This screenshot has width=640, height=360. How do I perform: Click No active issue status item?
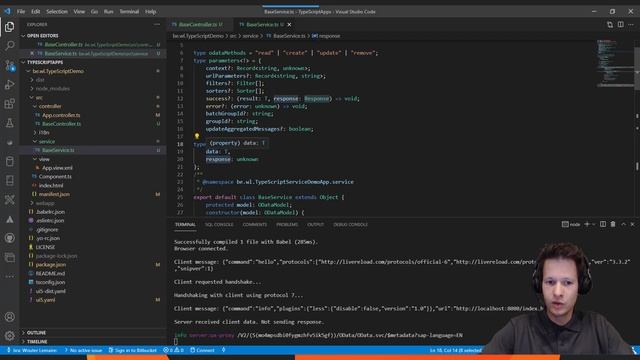pos(83,350)
